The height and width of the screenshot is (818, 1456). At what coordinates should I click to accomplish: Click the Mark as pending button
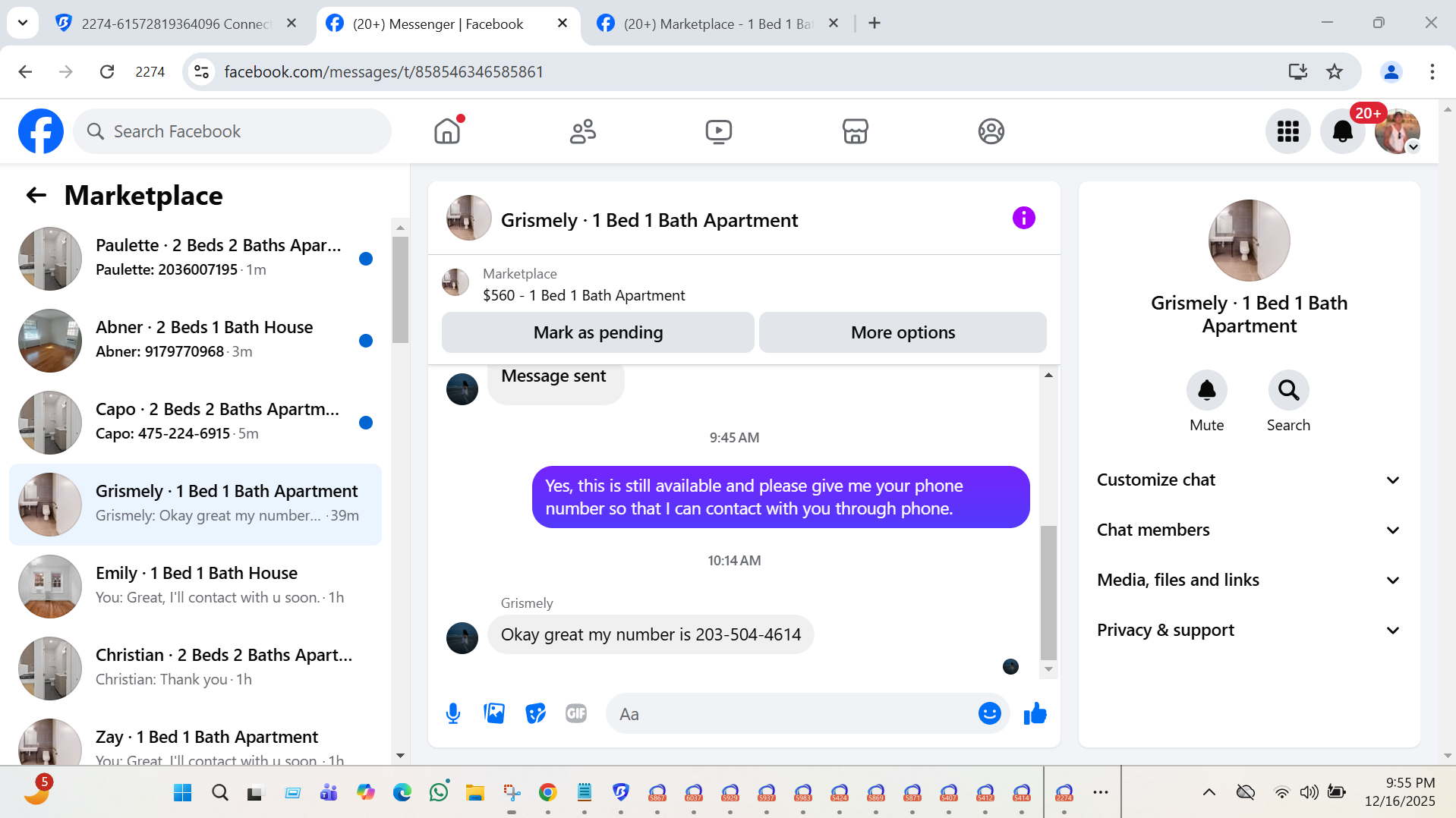(x=598, y=332)
